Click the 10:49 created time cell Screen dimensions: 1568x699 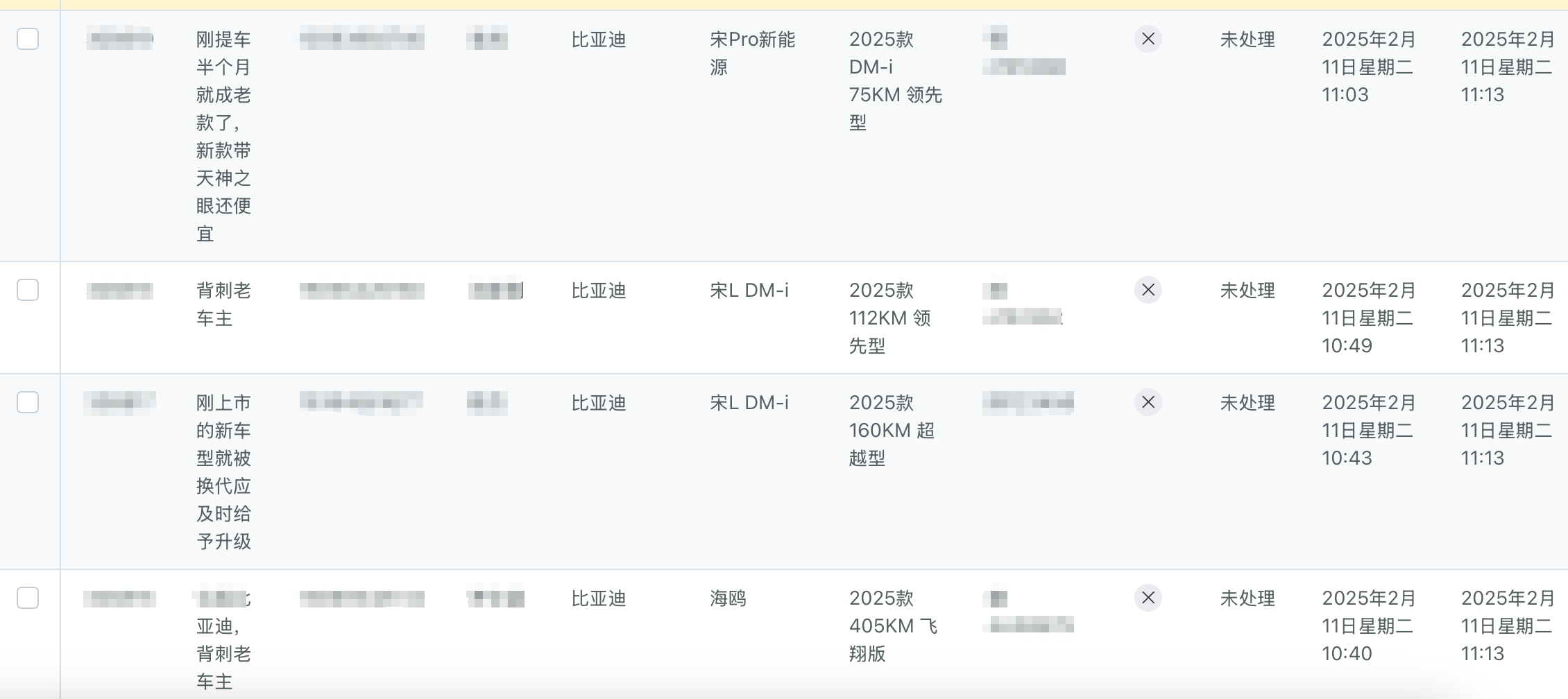click(1368, 318)
